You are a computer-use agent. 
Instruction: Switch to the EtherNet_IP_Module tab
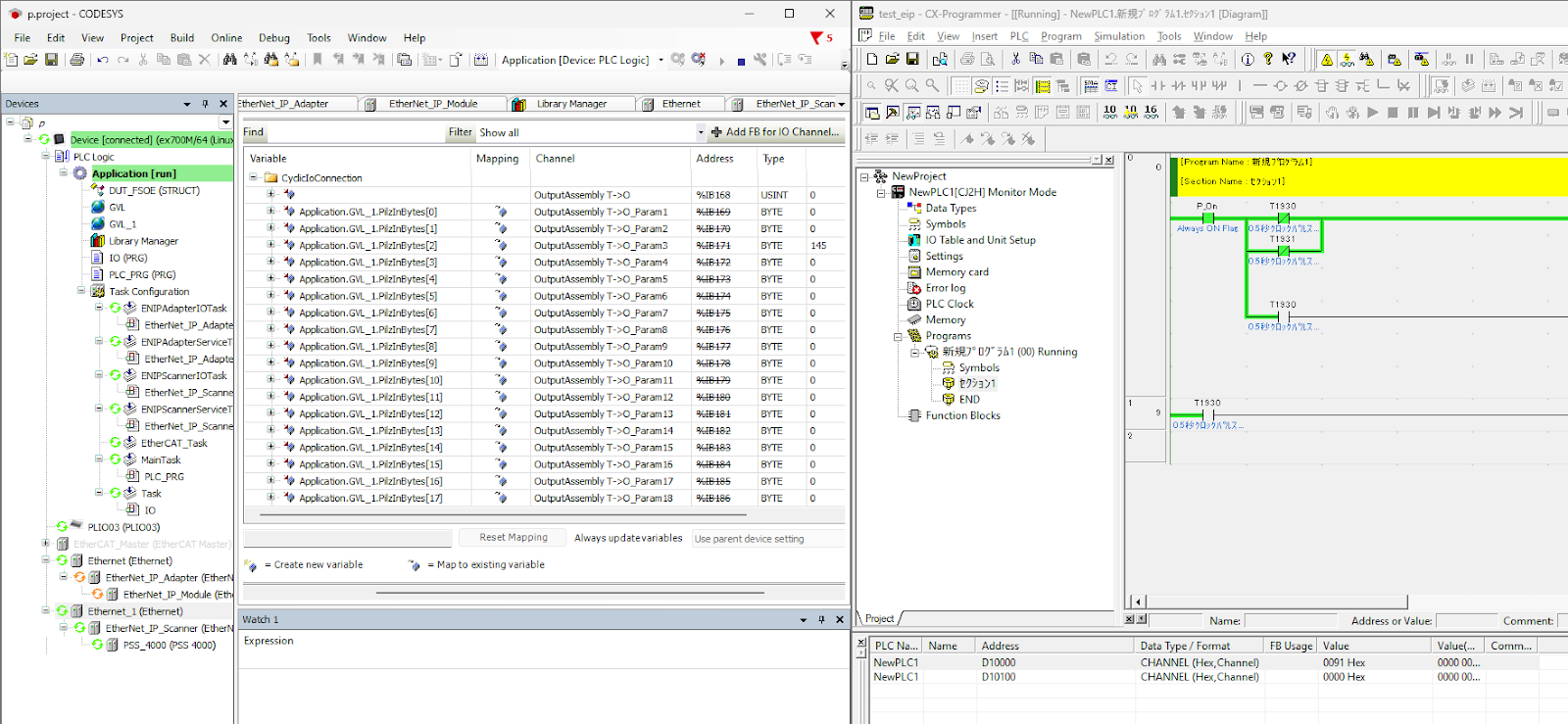[433, 104]
